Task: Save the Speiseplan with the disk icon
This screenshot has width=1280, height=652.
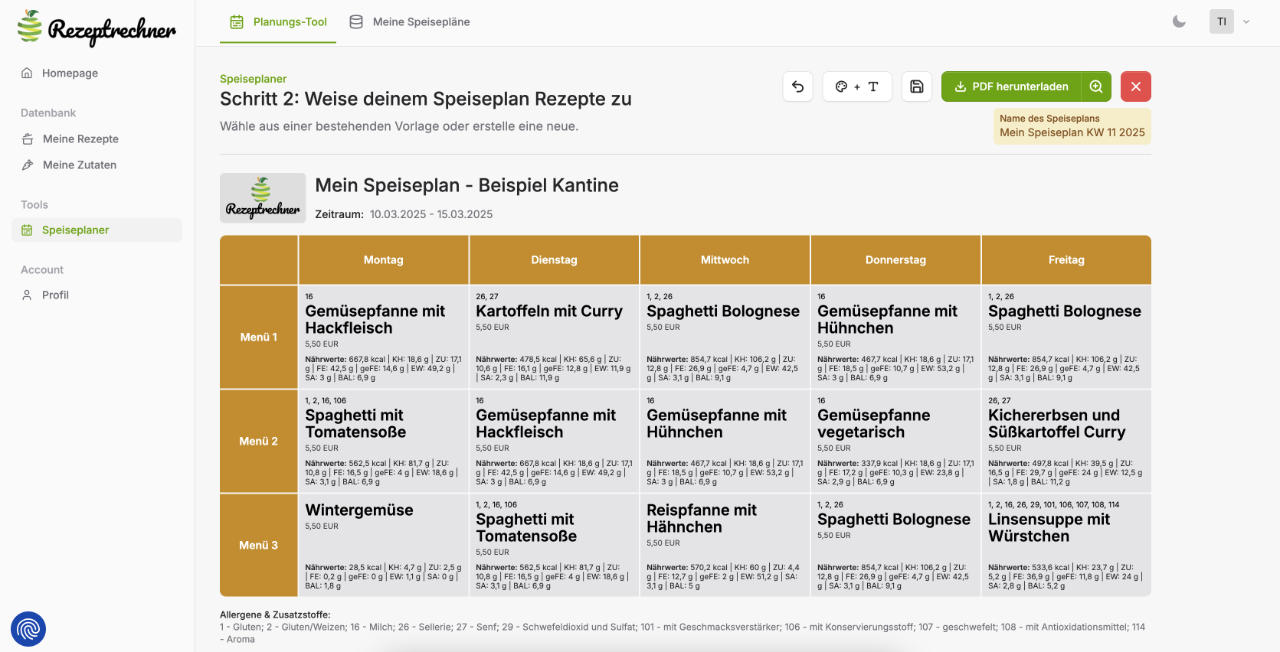Action: tap(916, 87)
